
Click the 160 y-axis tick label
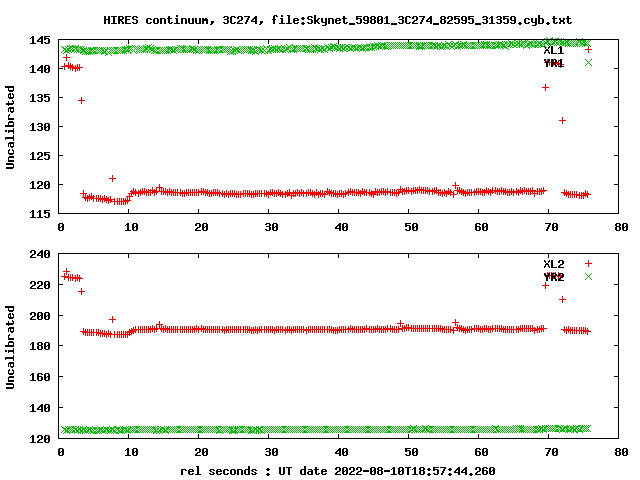[40, 378]
